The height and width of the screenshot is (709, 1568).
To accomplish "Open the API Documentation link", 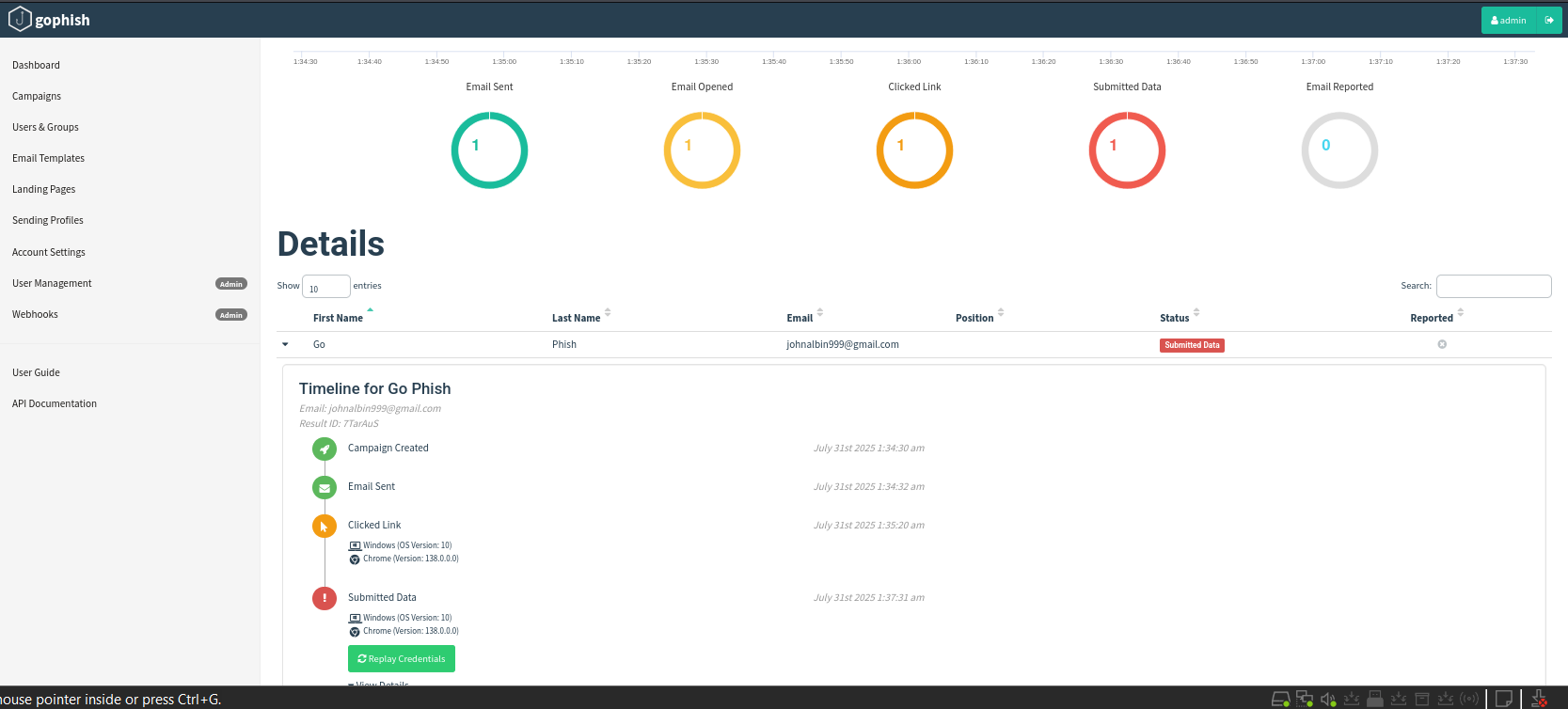I will (55, 403).
